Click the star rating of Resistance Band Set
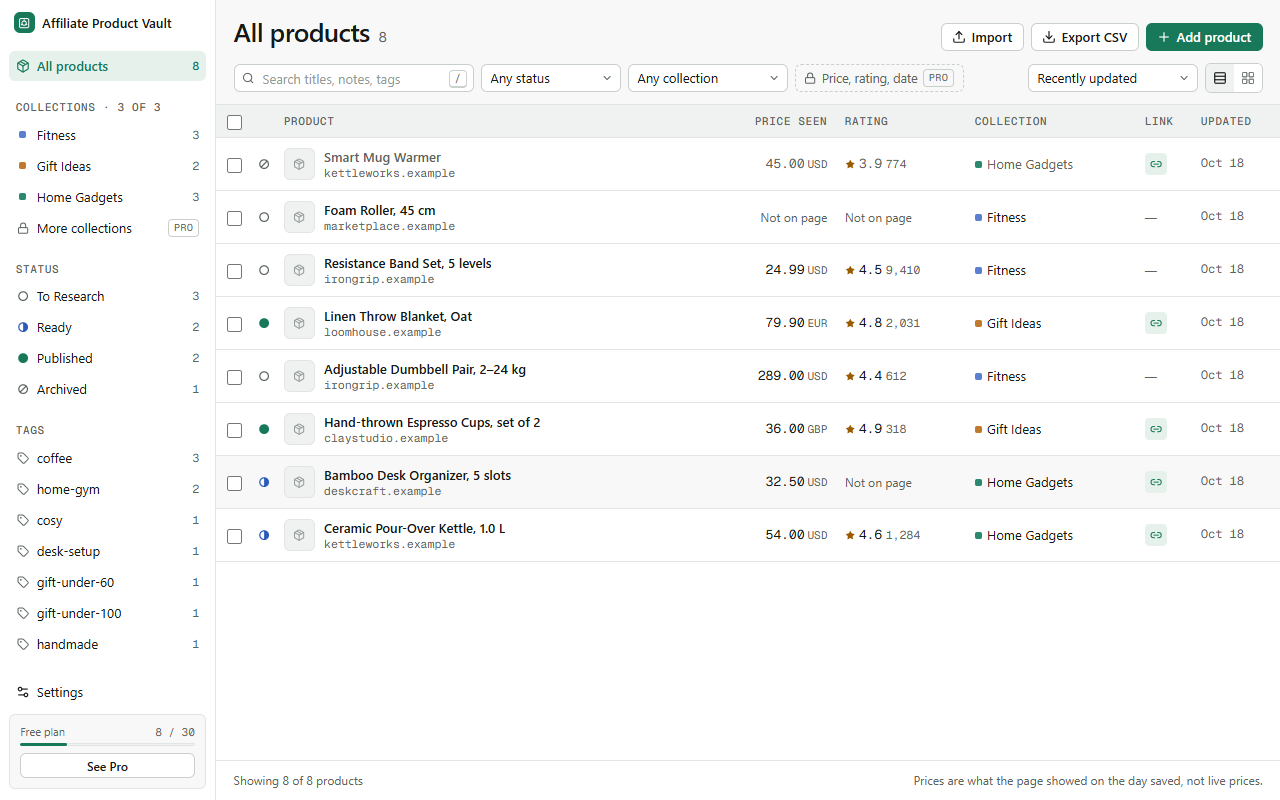1280x800 pixels. (883, 270)
